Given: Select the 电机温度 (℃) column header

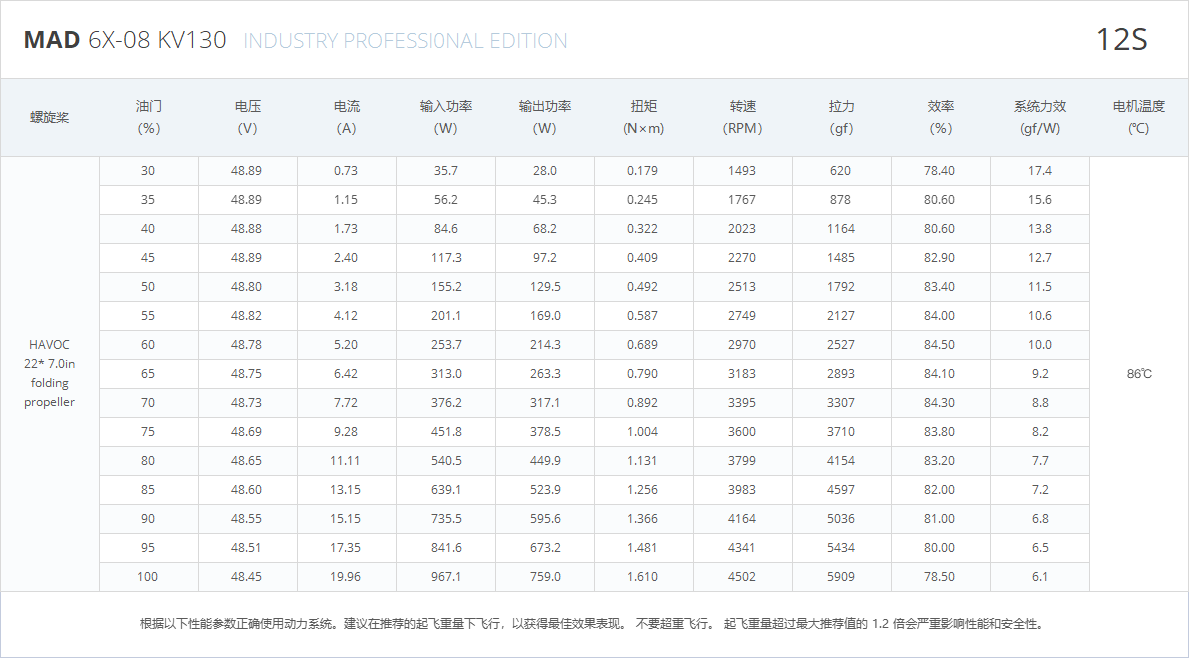Looking at the screenshot, I should pyautogui.click(x=1138, y=118).
